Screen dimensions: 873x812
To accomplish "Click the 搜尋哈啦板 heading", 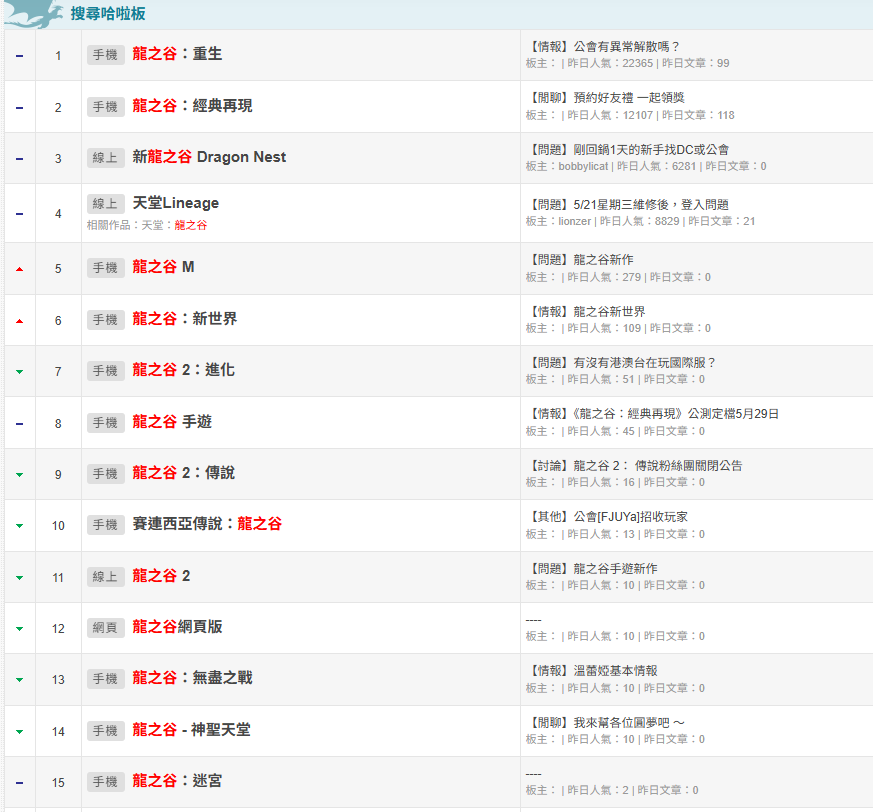I will pyautogui.click(x=108, y=13).
